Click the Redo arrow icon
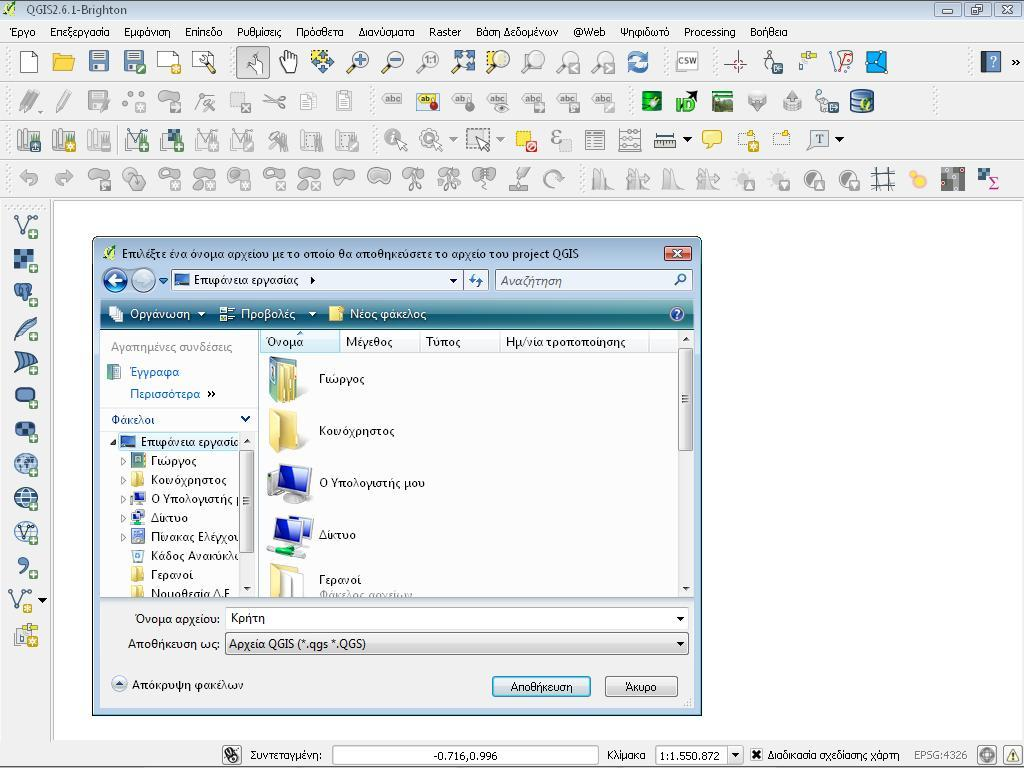The width and height of the screenshot is (1024, 768). pyautogui.click(x=64, y=178)
